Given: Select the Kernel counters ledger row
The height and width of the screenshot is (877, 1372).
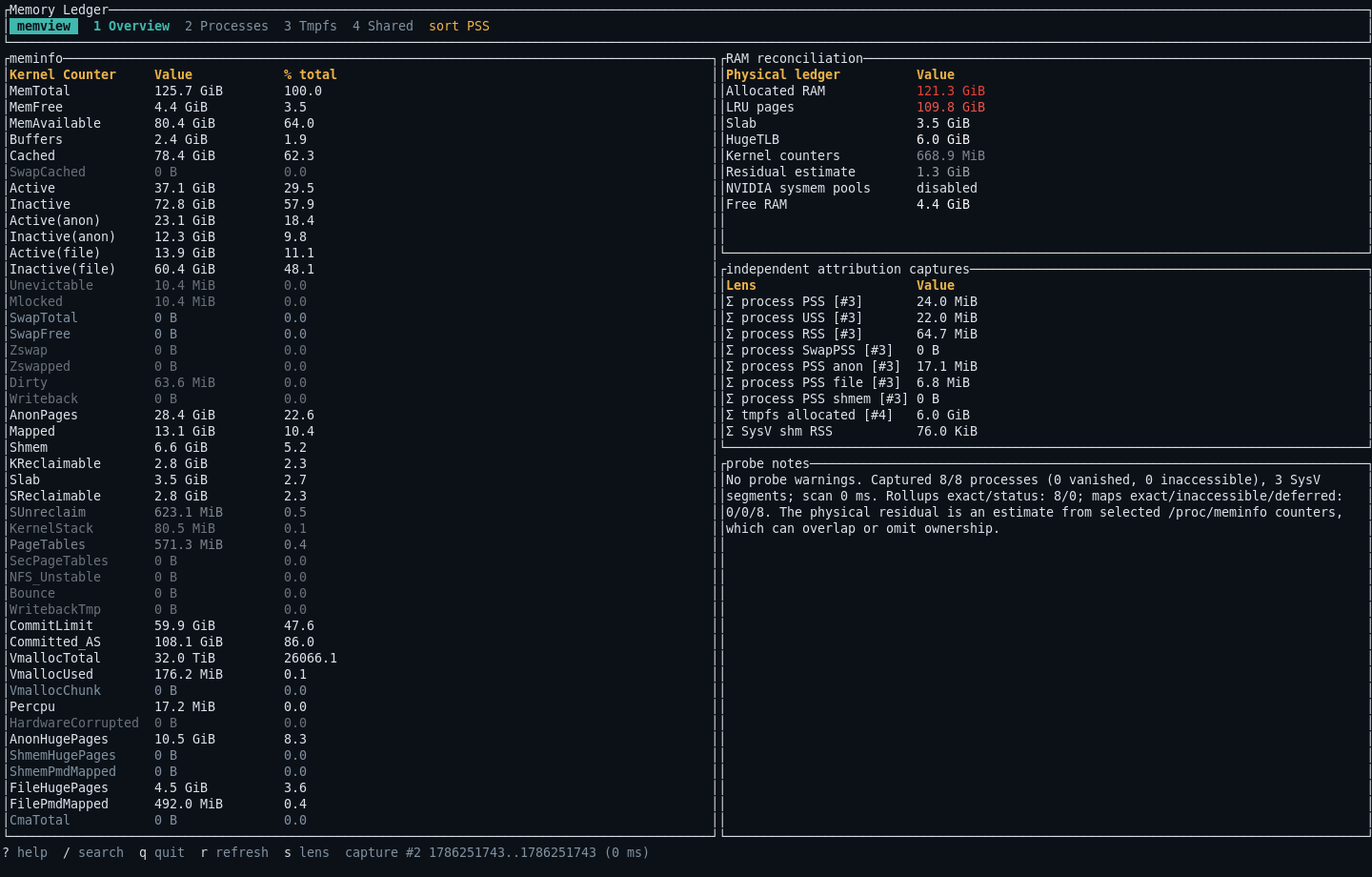Looking at the screenshot, I should click(1046, 155).
